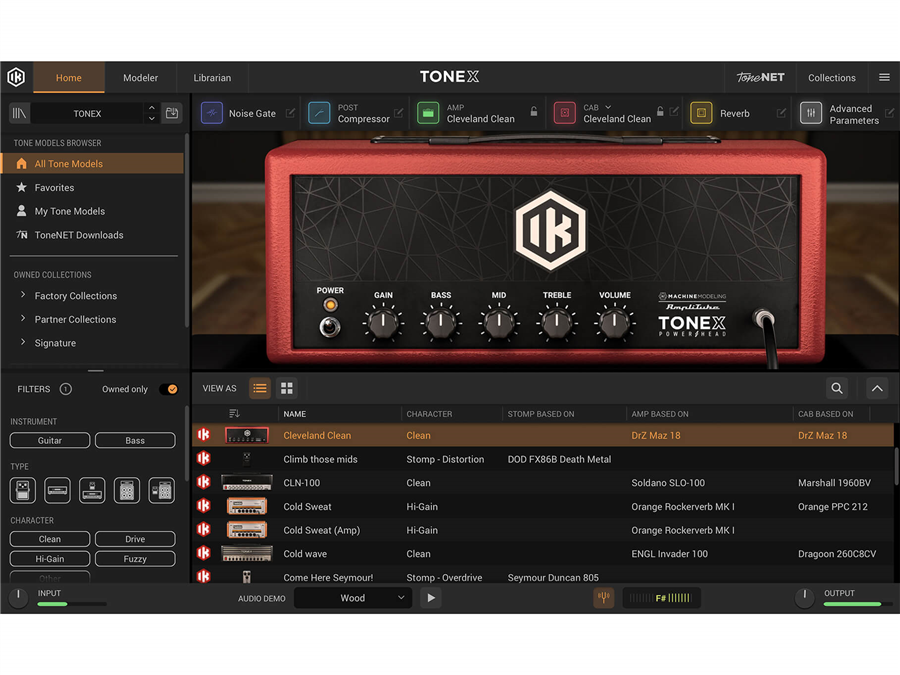Select the Cold Sweat tone model row
The image size is (900, 675).
click(x=307, y=507)
